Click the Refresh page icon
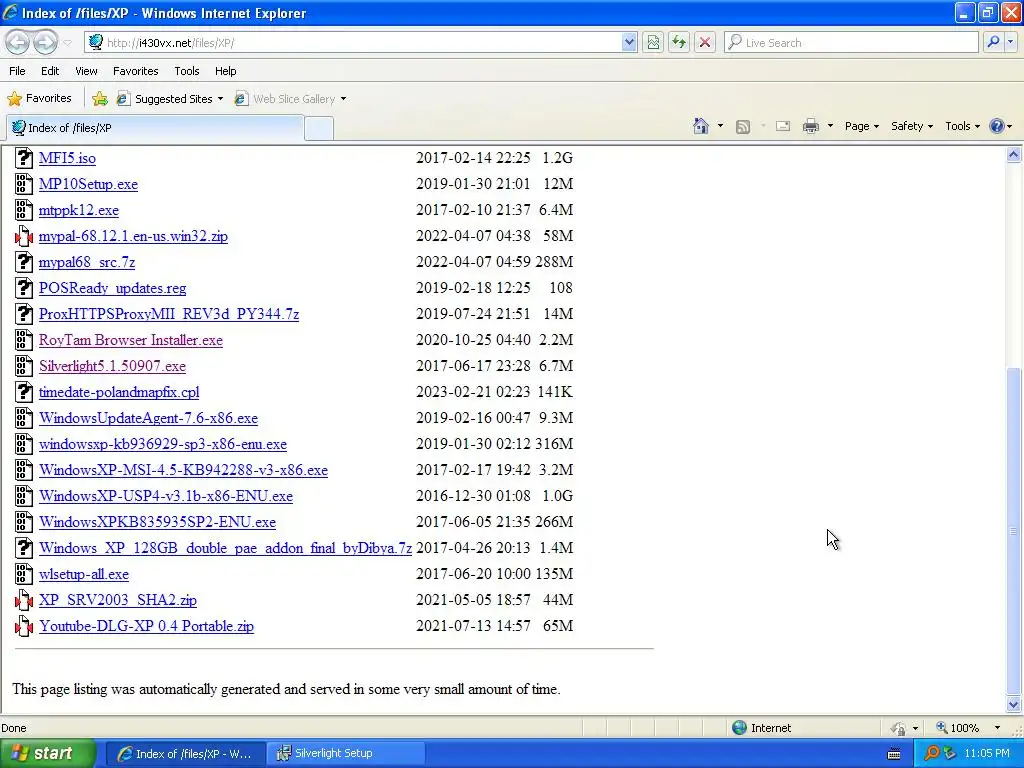The width and height of the screenshot is (1024, 768). [679, 42]
